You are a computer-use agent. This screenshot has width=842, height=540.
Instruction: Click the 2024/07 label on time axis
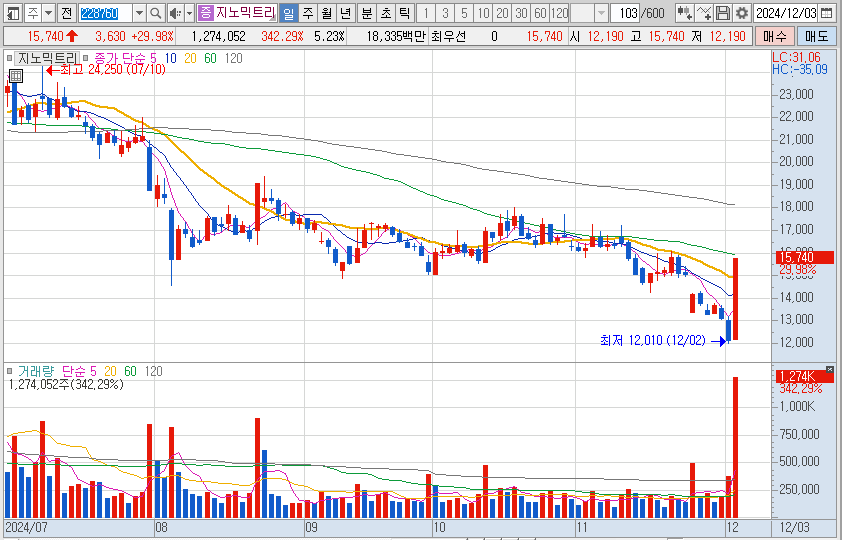click(26, 527)
